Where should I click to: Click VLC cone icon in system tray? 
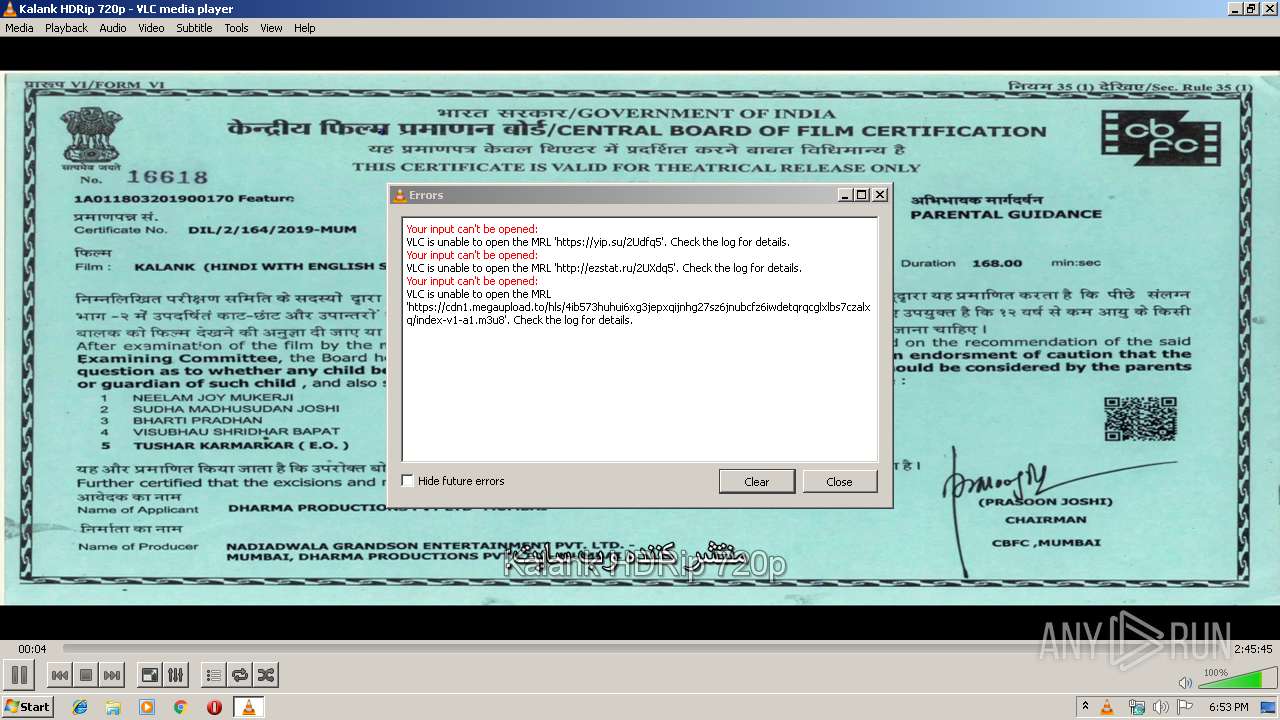[x=1107, y=707]
